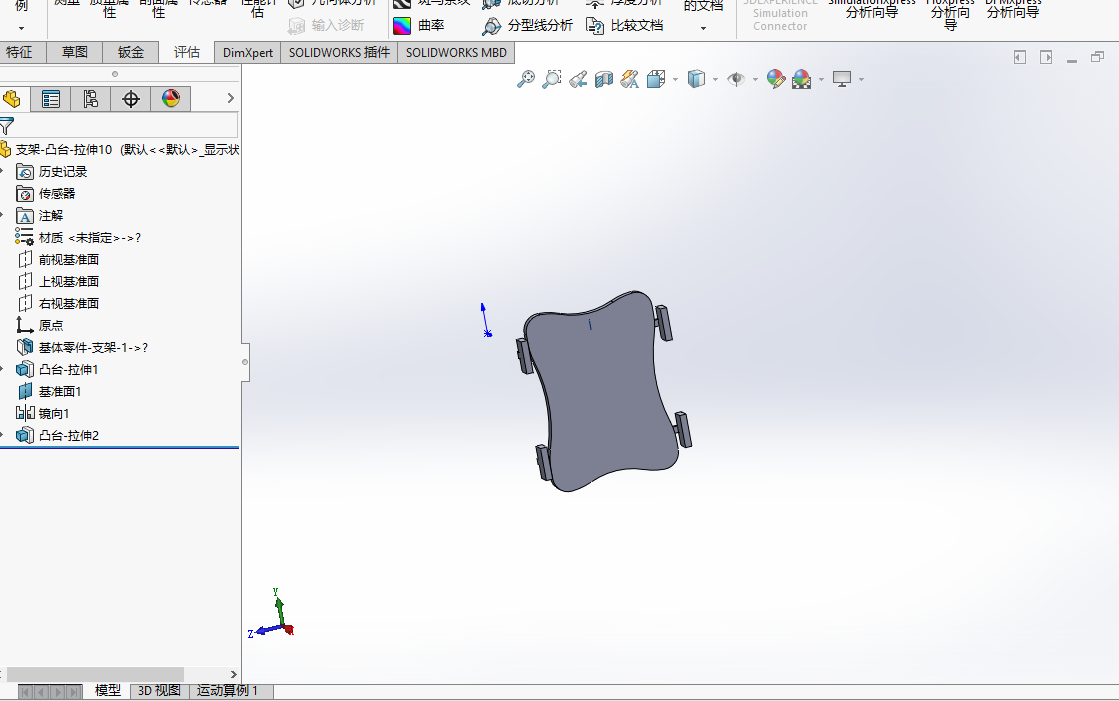The image size is (1119, 701).
Task: Click the 分型线分析 button
Action: tap(528, 25)
